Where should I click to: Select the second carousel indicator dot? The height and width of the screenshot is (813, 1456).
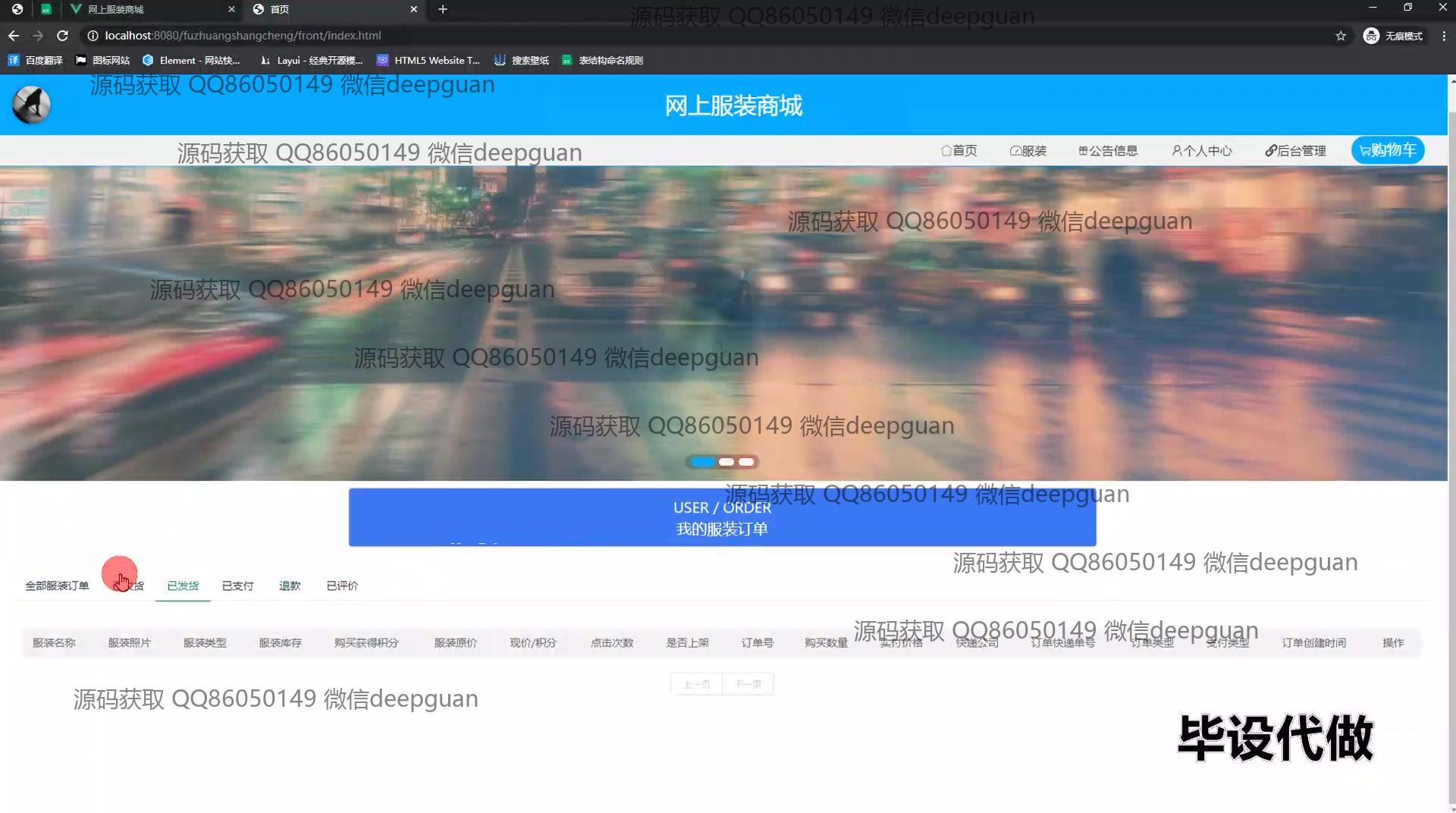[726, 462]
